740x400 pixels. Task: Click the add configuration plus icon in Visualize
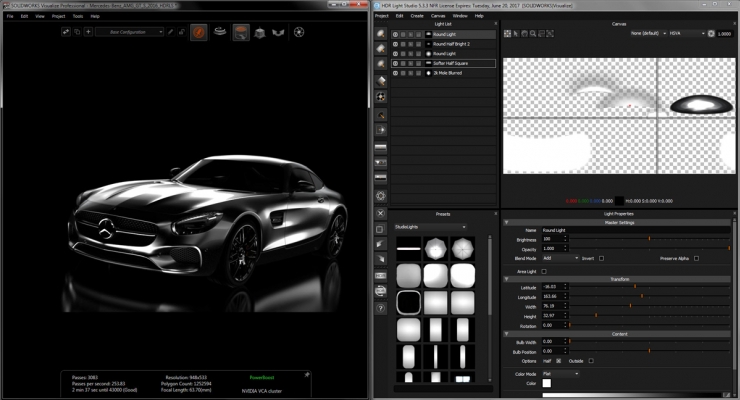point(88,32)
